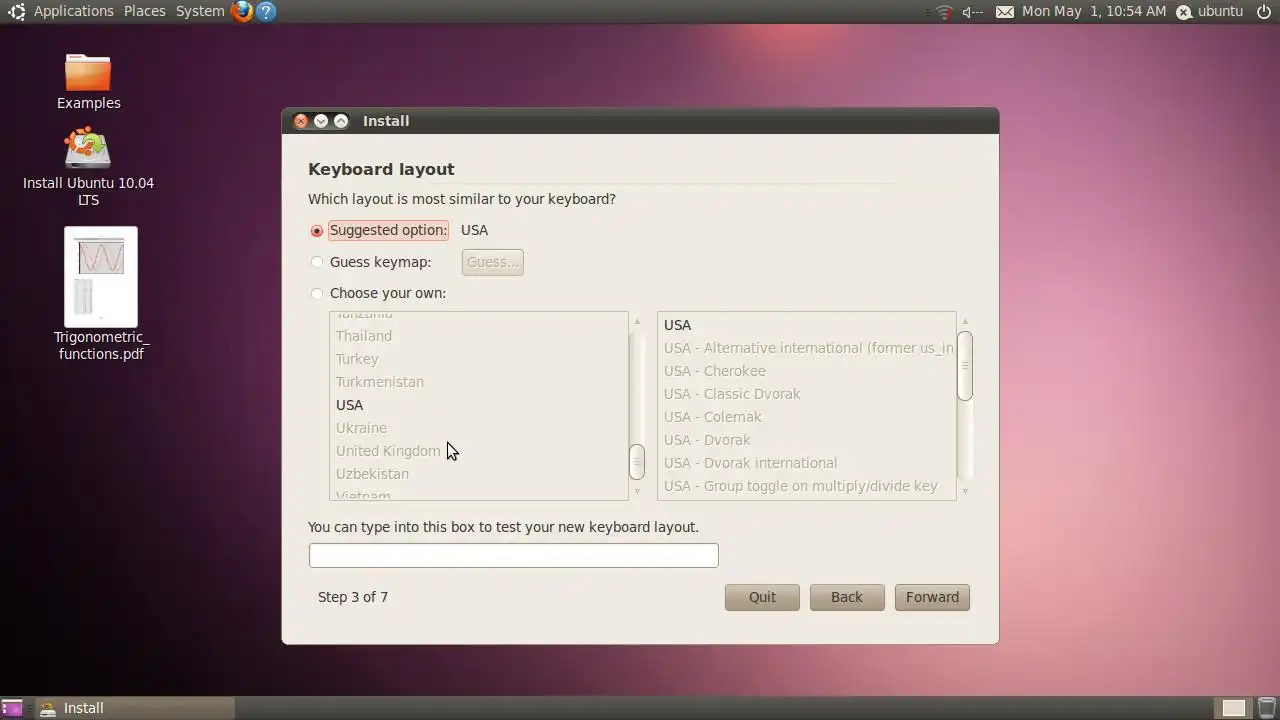Select Ukraine in the country list

(x=479, y=428)
